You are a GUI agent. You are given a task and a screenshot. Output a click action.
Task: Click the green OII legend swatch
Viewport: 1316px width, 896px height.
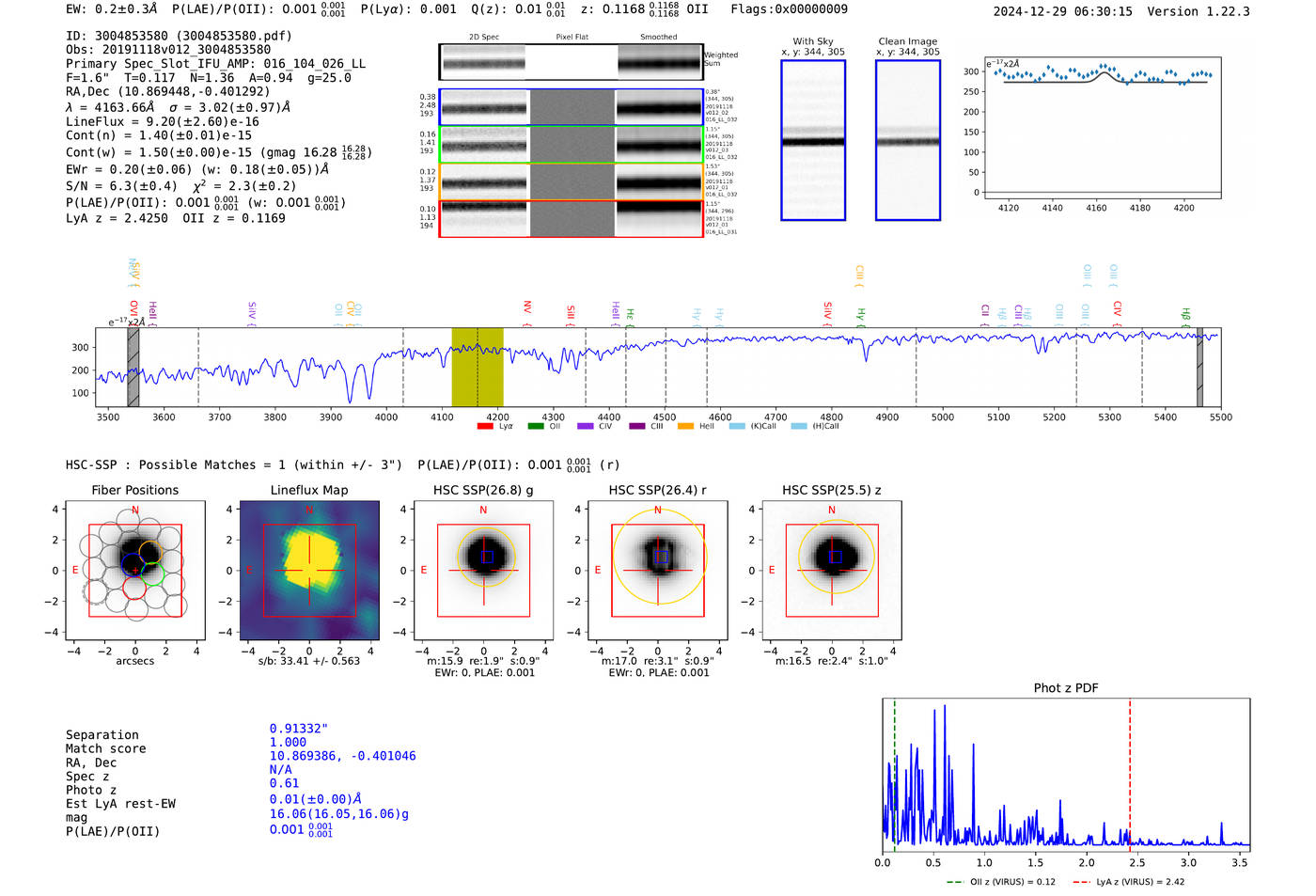tap(536, 427)
